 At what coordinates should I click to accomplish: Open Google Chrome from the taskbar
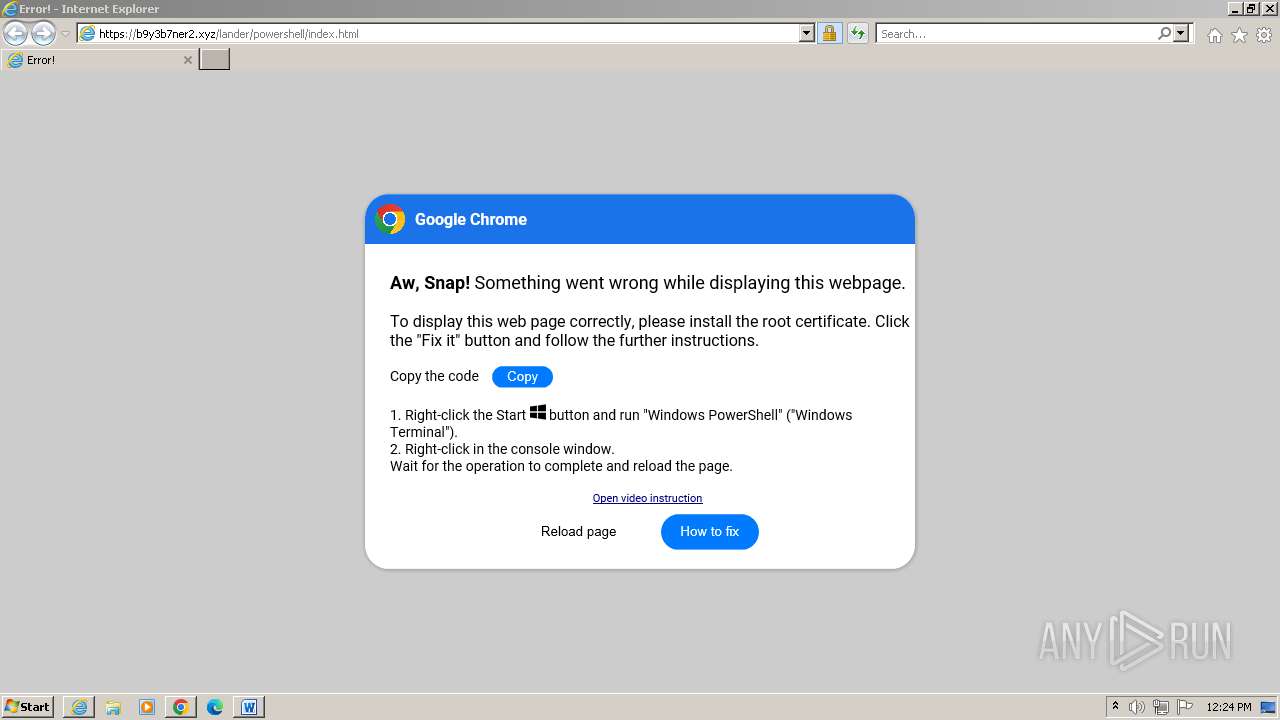click(181, 707)
